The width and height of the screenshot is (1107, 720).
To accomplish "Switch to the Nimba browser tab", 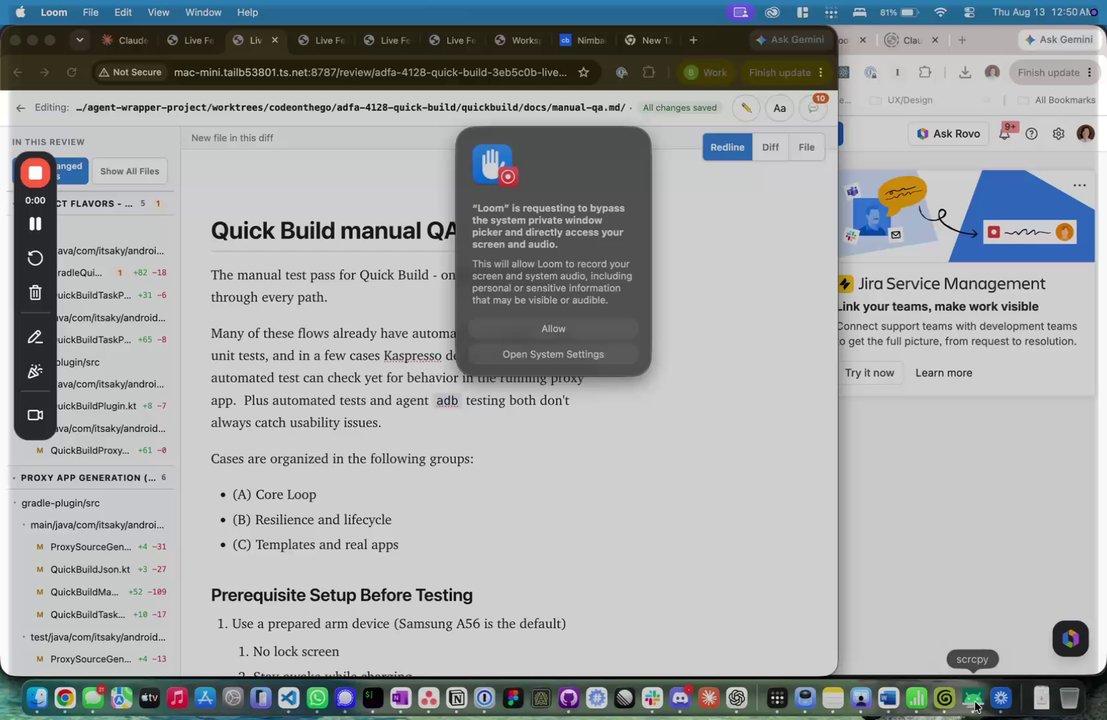I will (x=584, y=40).
